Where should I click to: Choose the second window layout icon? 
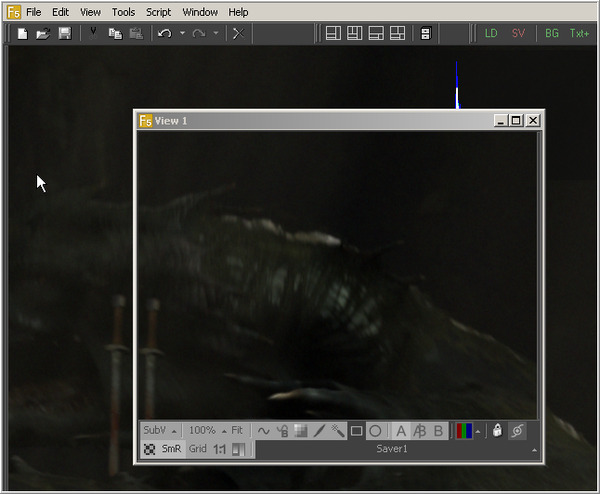[x=354, y=33]
